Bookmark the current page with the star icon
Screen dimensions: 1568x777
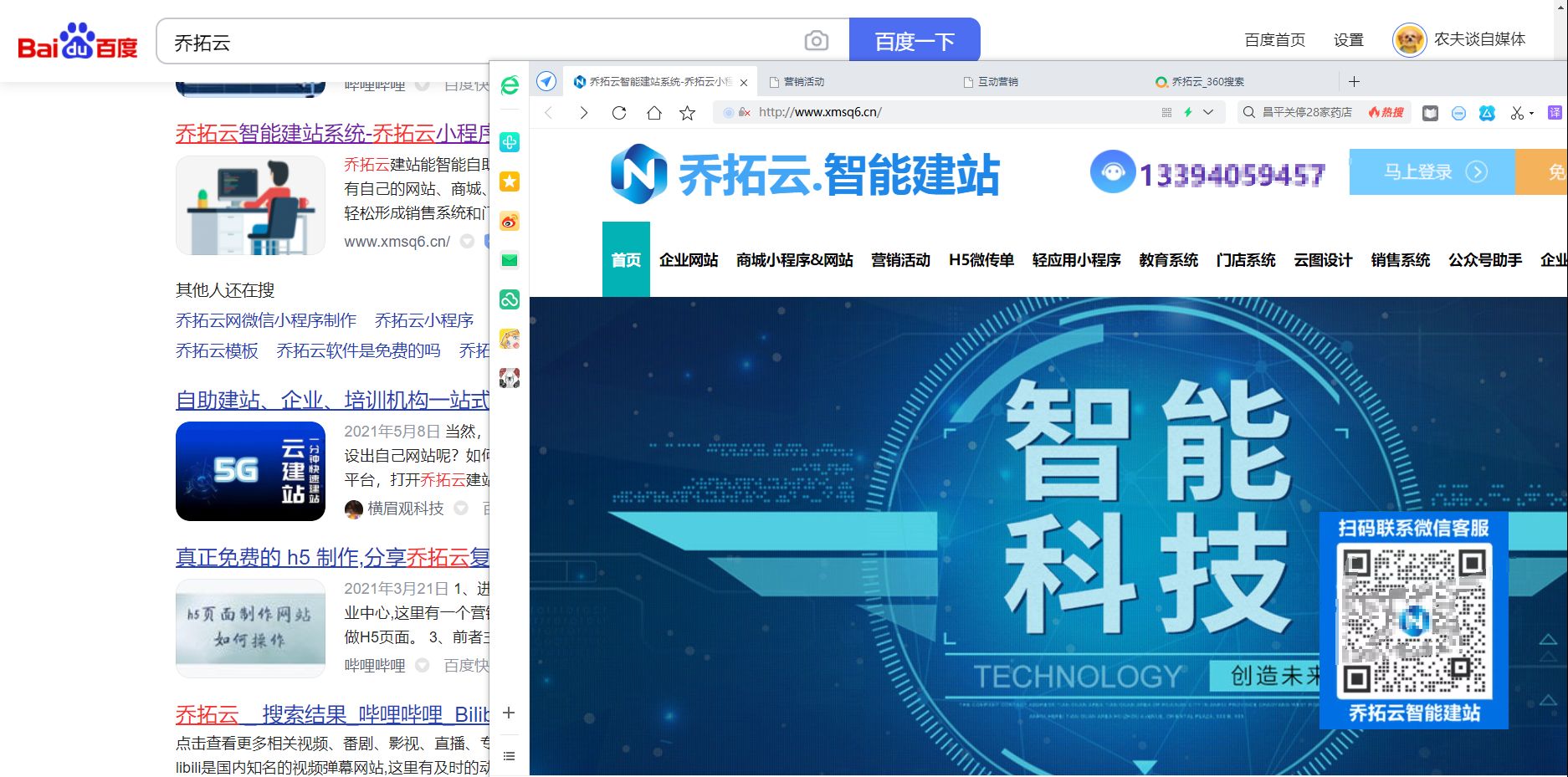687,111
